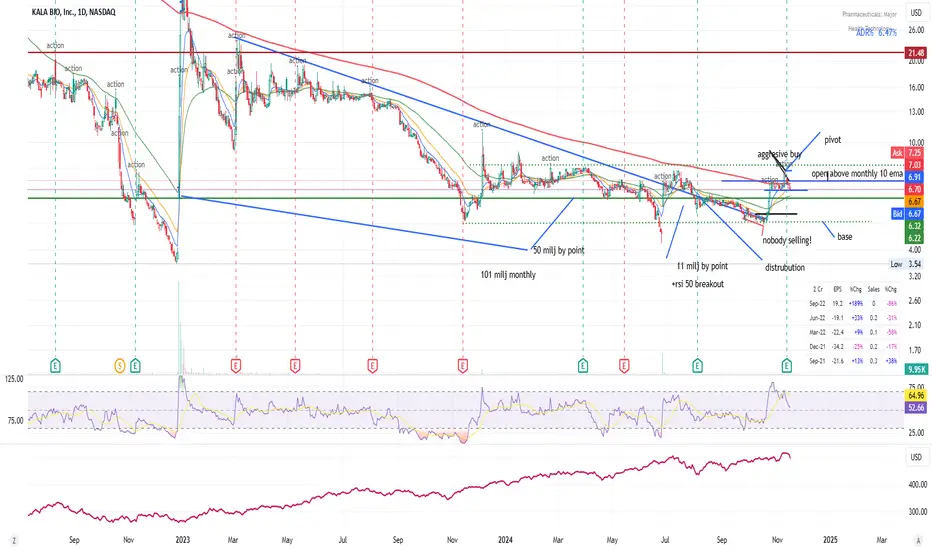Viewport: 932px width, 550px height.
Task: Click the green 6.32 price label
Action: [914, 226]
